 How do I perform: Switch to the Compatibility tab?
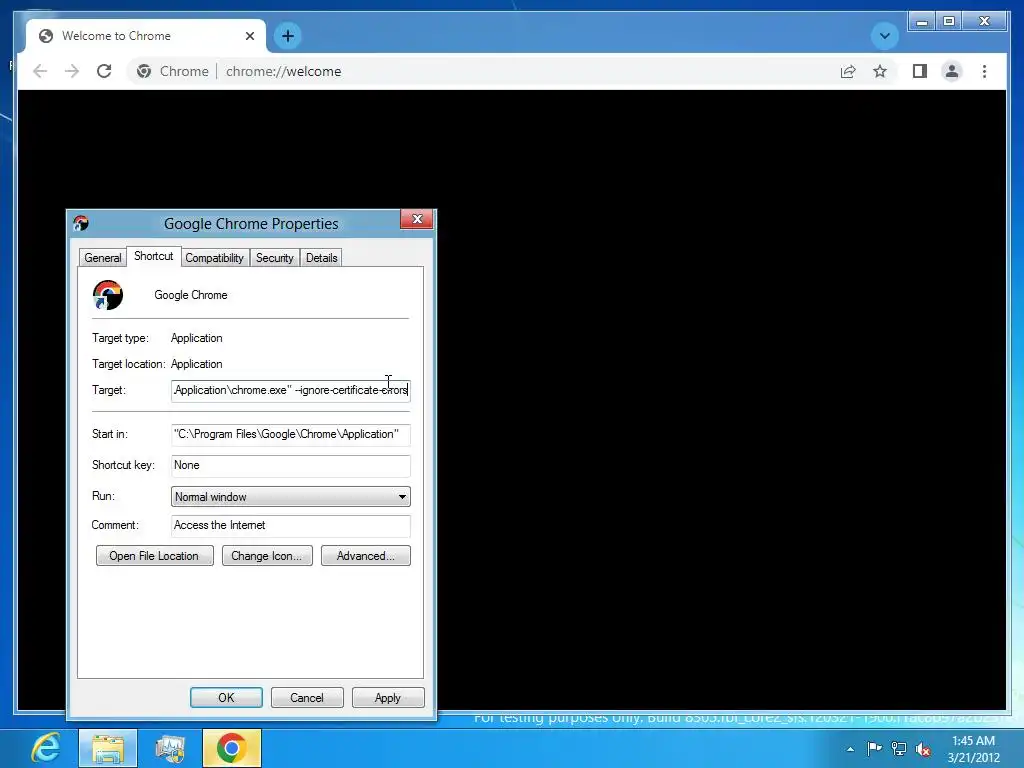click(214, 258)
